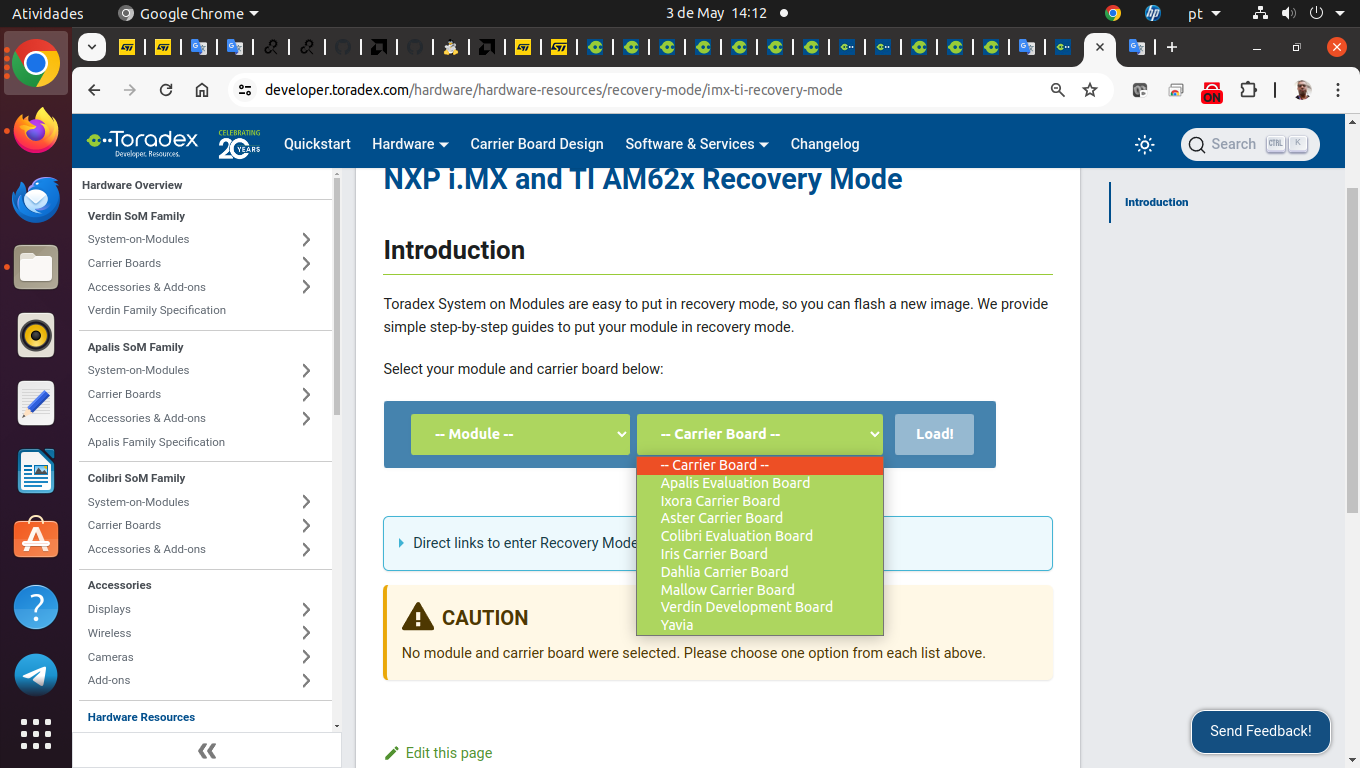
Task: Choose Dahlia Carrier Board from the list
Action: [760, 572]
